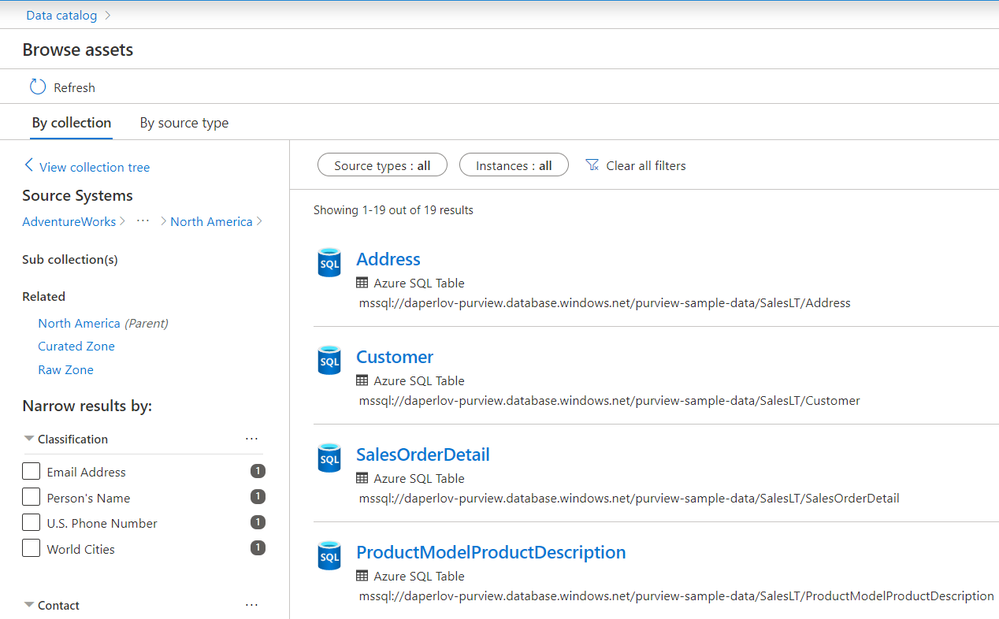Click the Refresh button label
The height and width of the screenshot is (619, 999).
(x=74, y=87)
